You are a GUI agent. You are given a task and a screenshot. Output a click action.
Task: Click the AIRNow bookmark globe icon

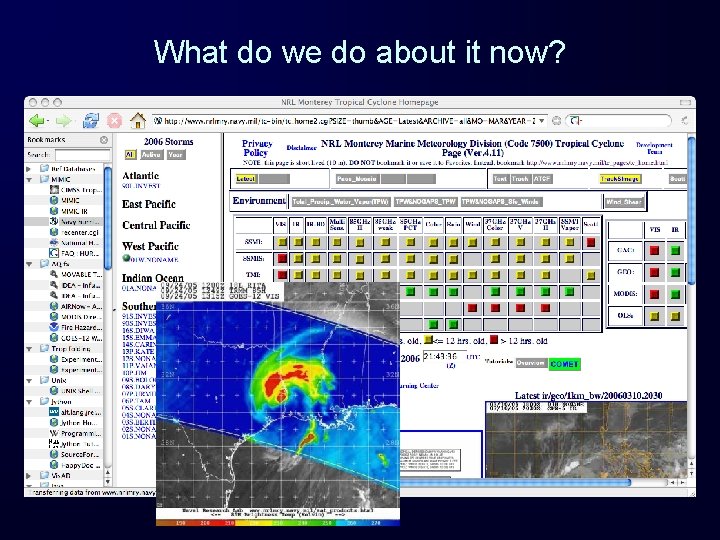pyautogui.click(x=54, y=306)
